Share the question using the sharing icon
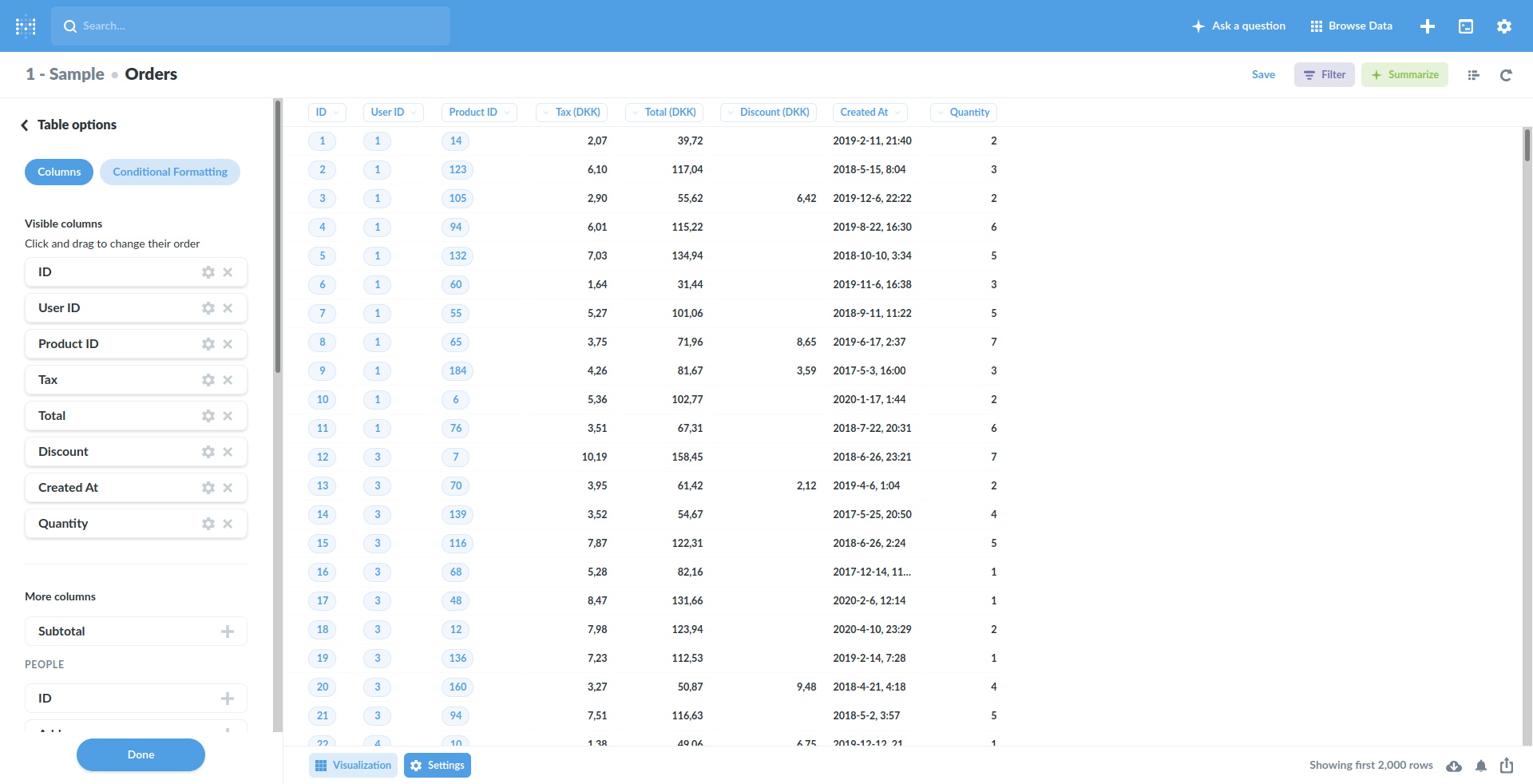 point(1507,766)
